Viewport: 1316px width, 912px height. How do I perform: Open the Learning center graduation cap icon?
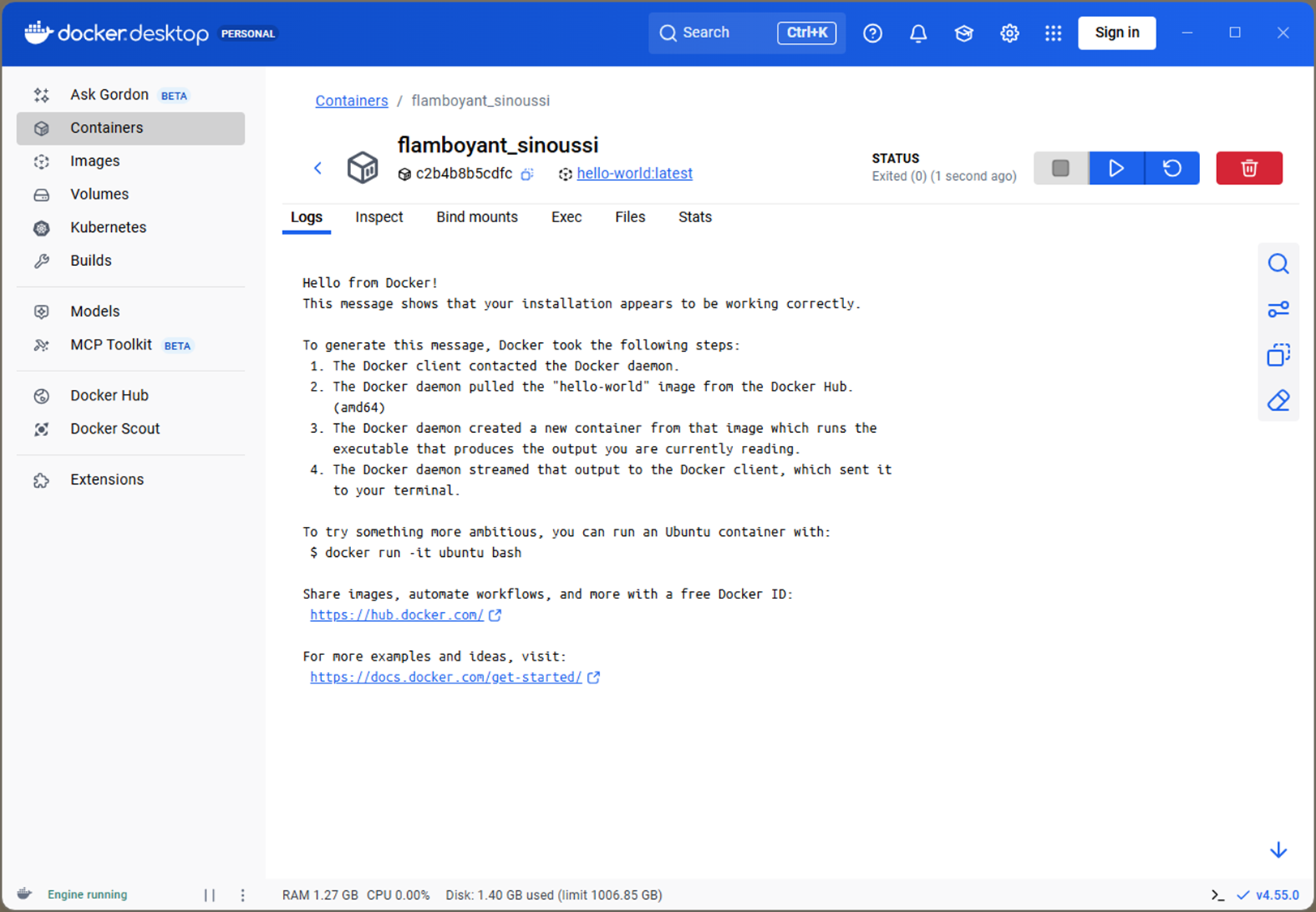coord(963,33)
